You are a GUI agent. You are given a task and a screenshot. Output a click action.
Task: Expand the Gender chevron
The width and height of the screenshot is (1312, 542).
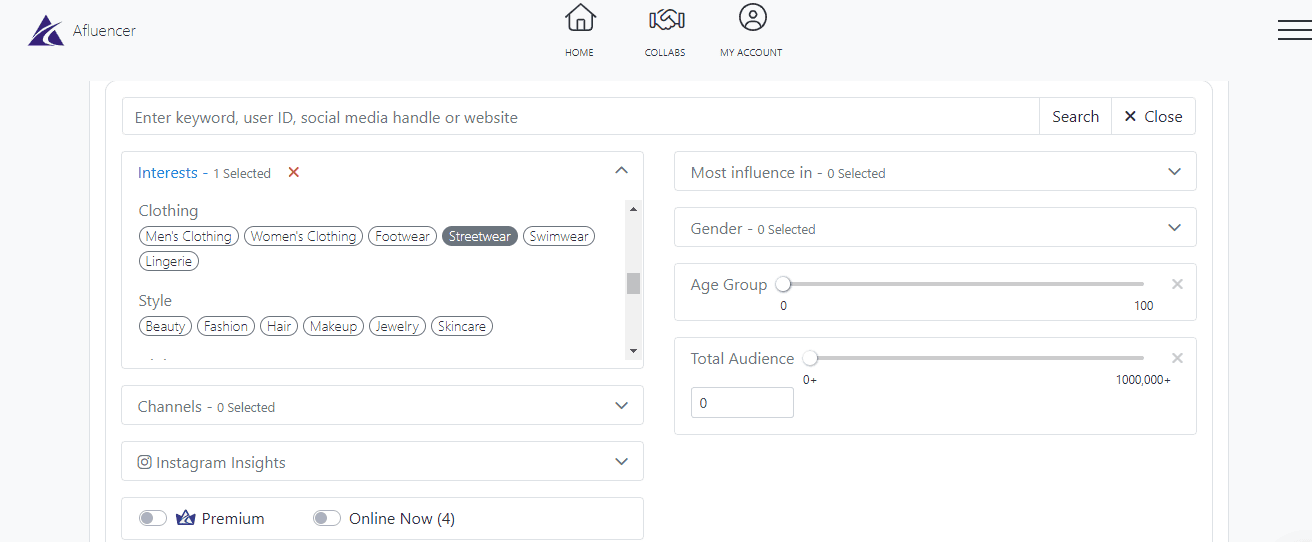[1175, 227]
